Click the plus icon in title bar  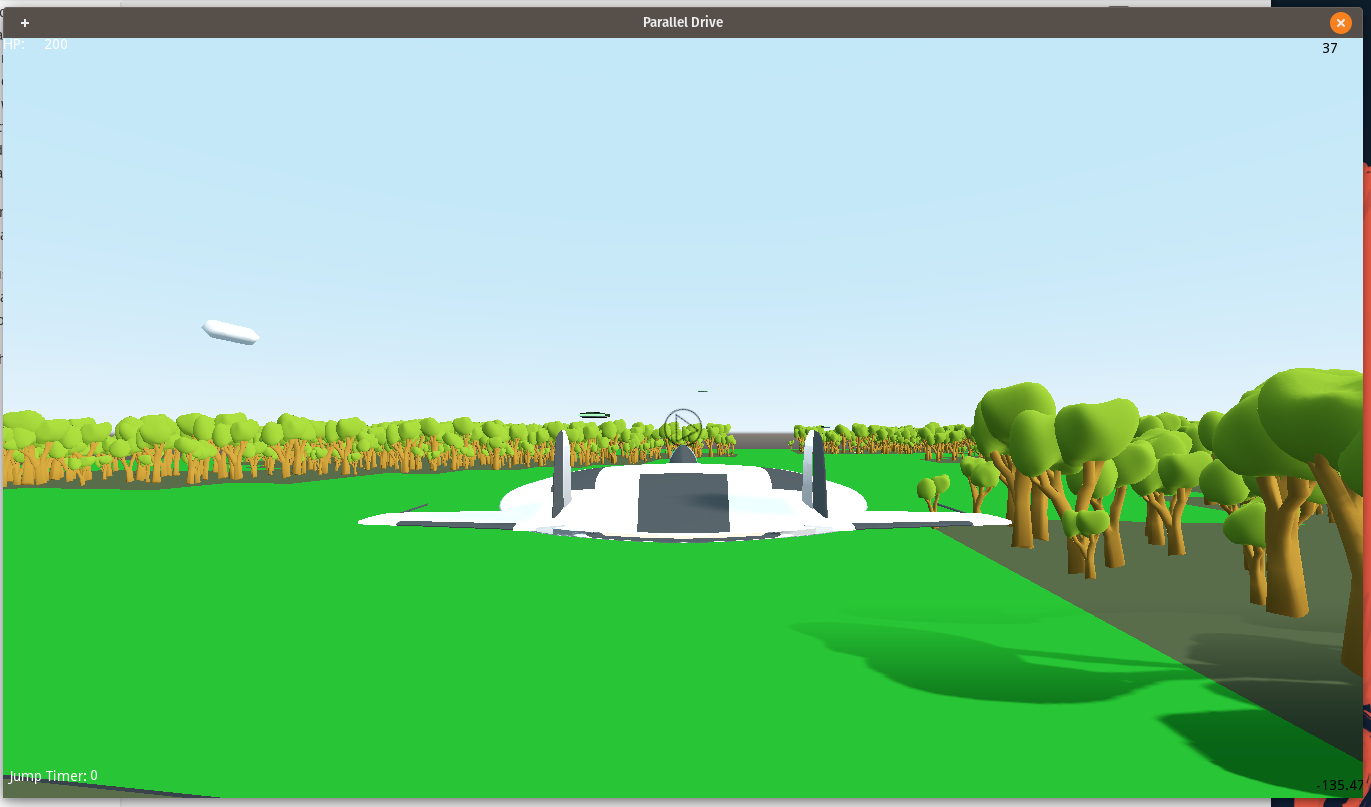pyautogui.click(x=25, y=22)
